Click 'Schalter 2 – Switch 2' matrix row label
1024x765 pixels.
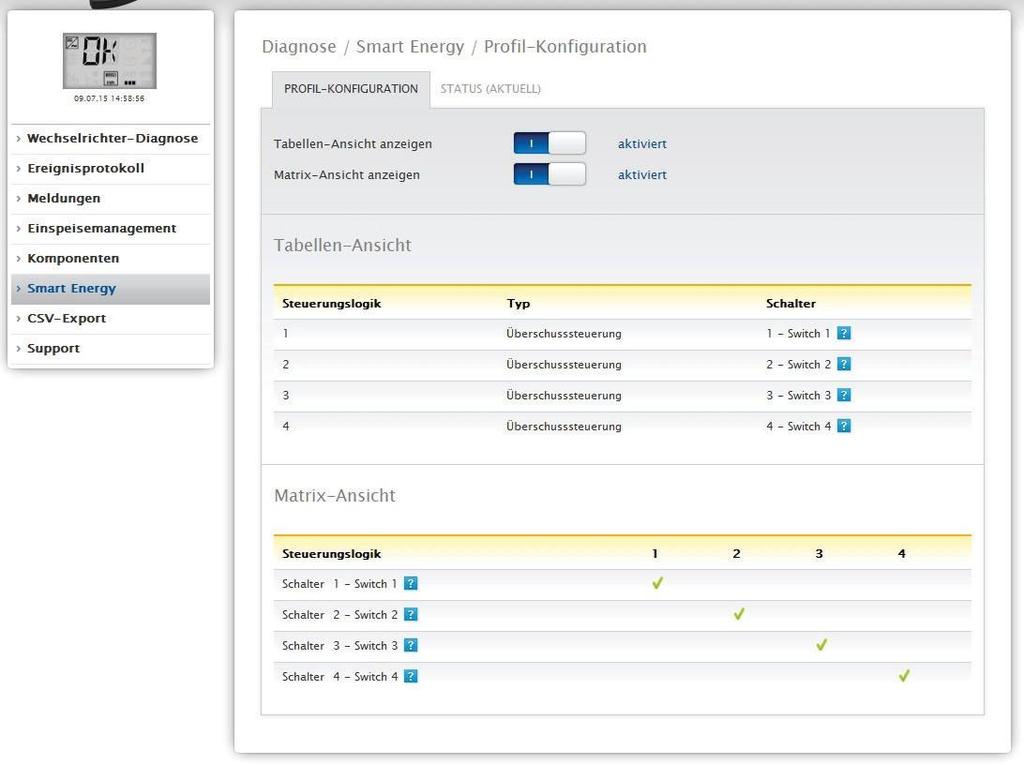(x=340, y=615)
